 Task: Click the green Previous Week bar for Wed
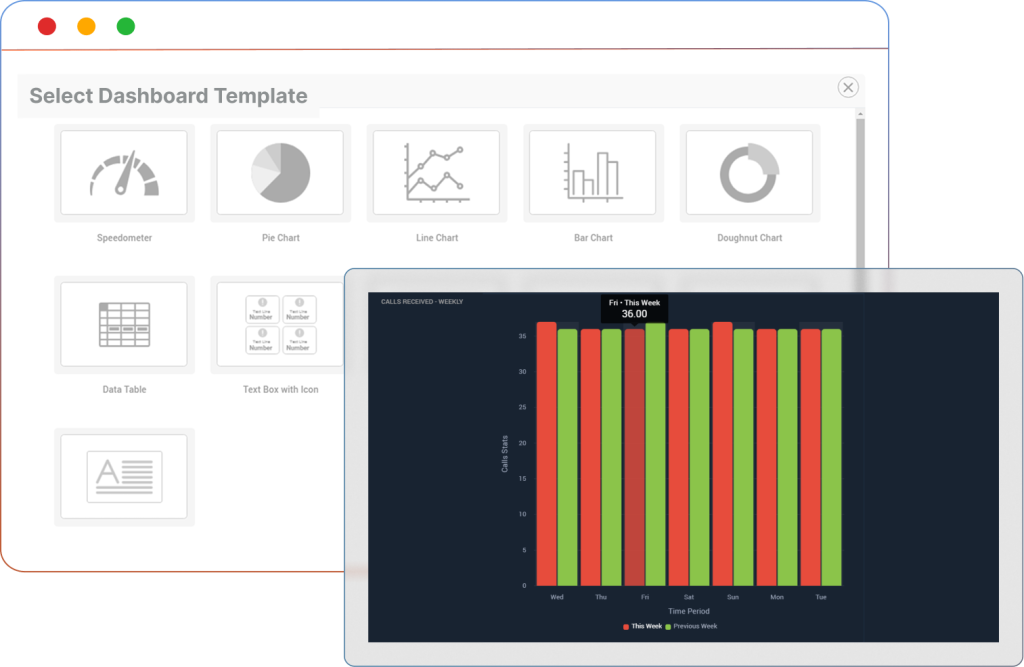click(x=567, y=456)
